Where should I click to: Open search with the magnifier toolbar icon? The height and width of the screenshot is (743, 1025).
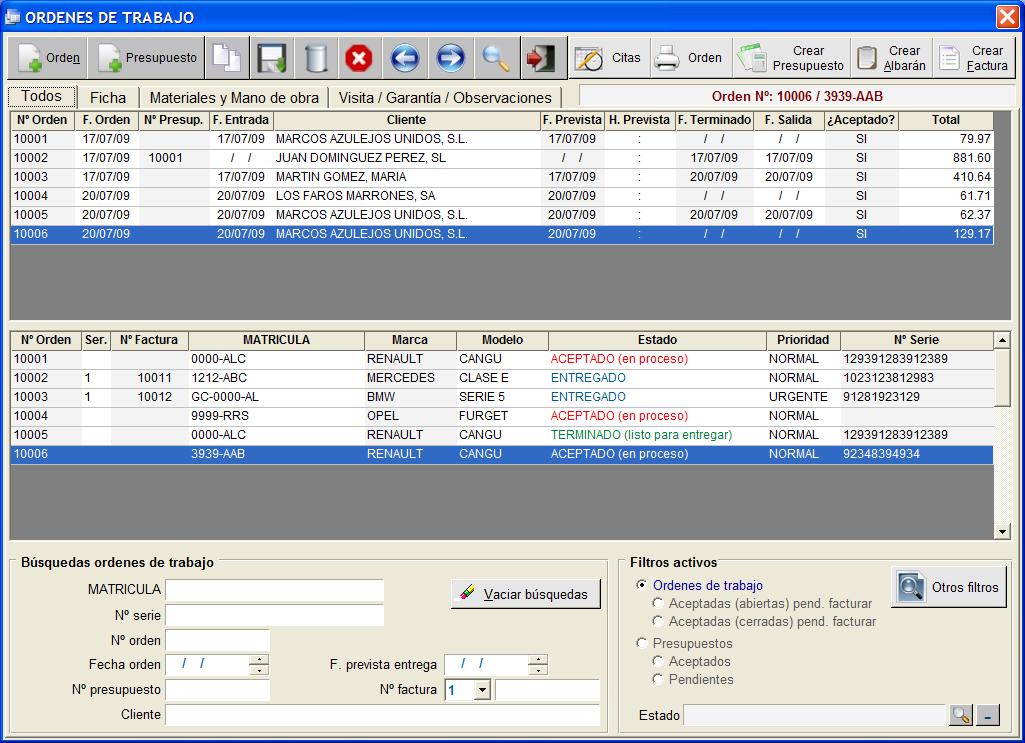tap(496, 58)
